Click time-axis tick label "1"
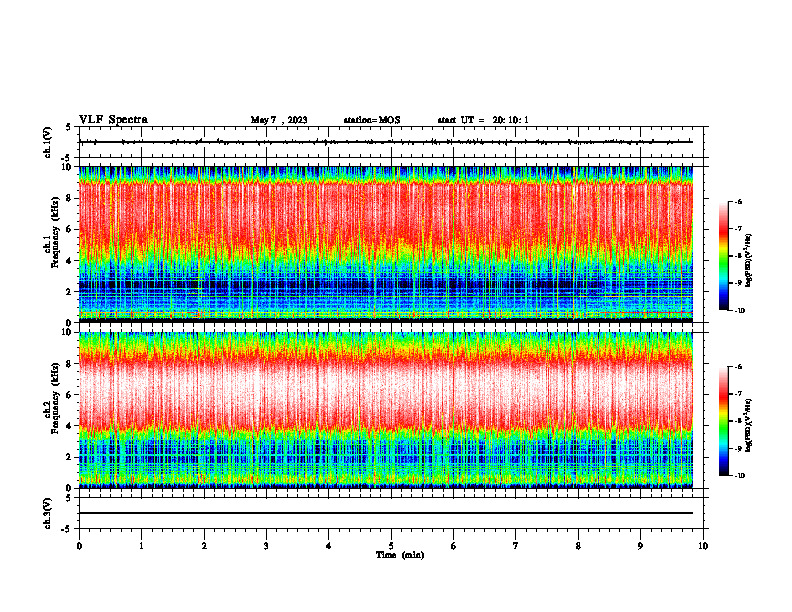Image resolution: width=792 pixels, height=612 pixels. coord(141,546)
